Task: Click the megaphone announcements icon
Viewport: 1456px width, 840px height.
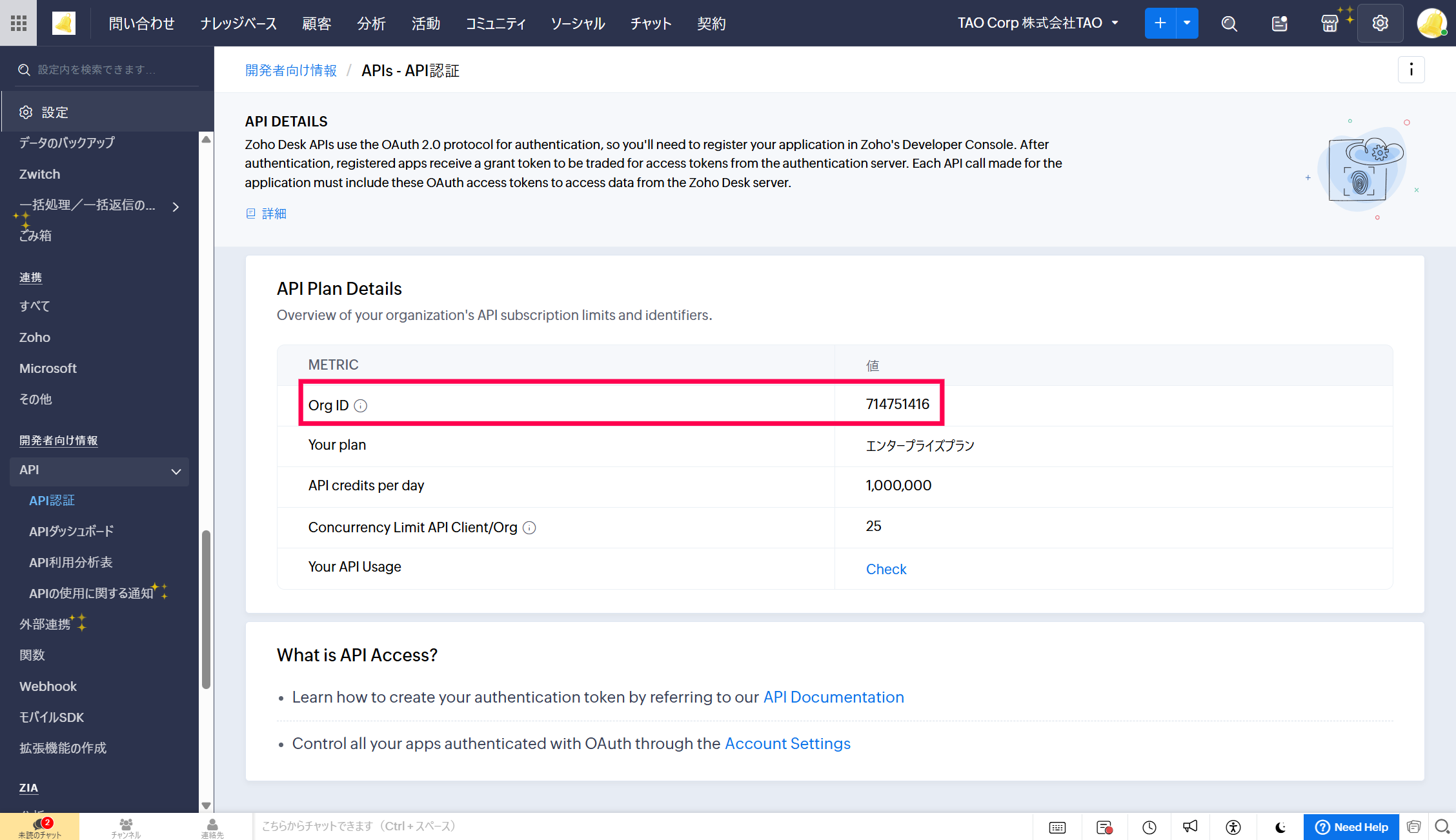Action: click(x=1190, y=826)
